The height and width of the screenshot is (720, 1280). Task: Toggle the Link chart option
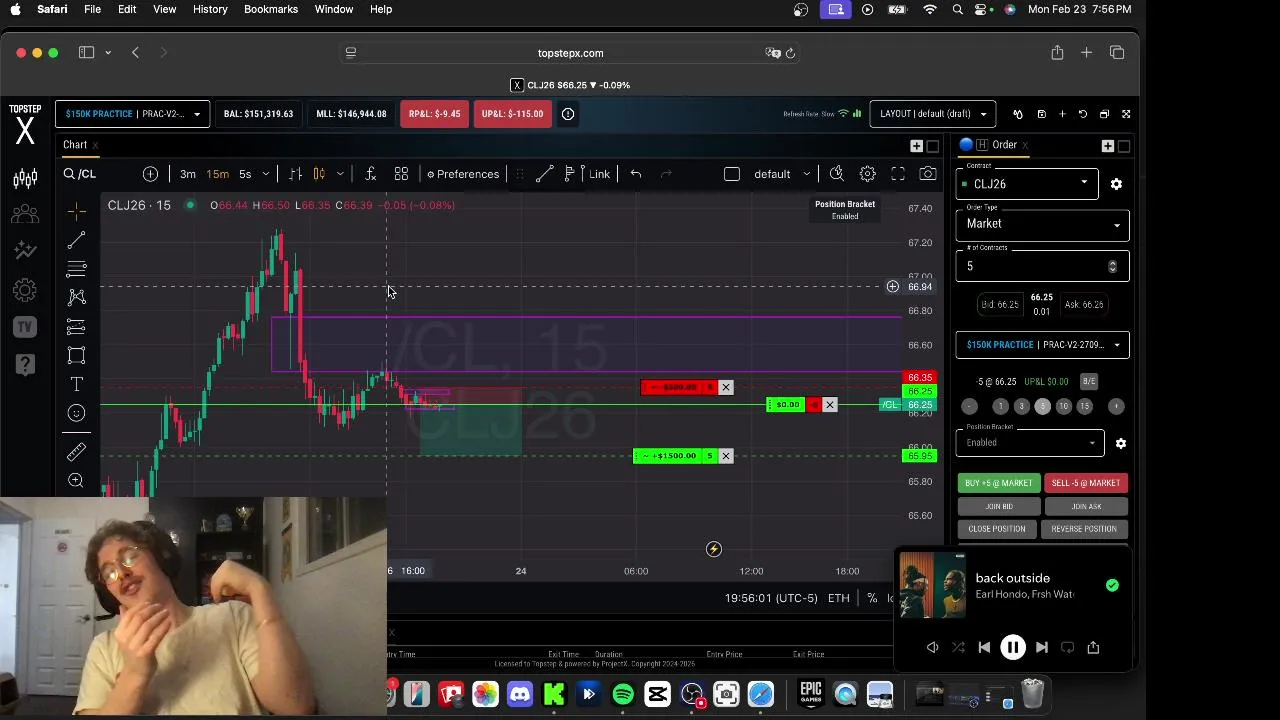pyautogui.click(x=599, y=174)
